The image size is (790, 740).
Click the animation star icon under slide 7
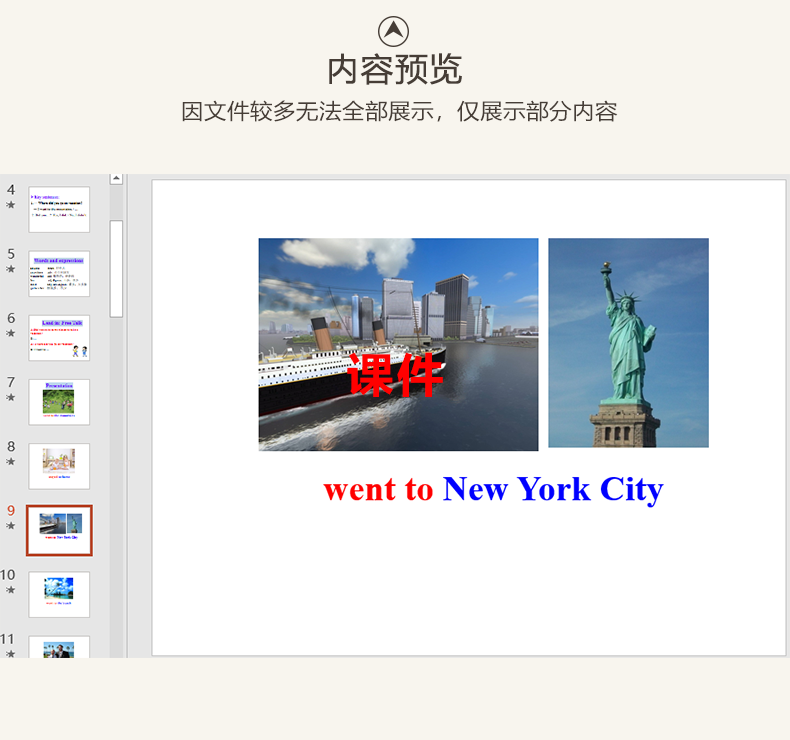[11, 397]
